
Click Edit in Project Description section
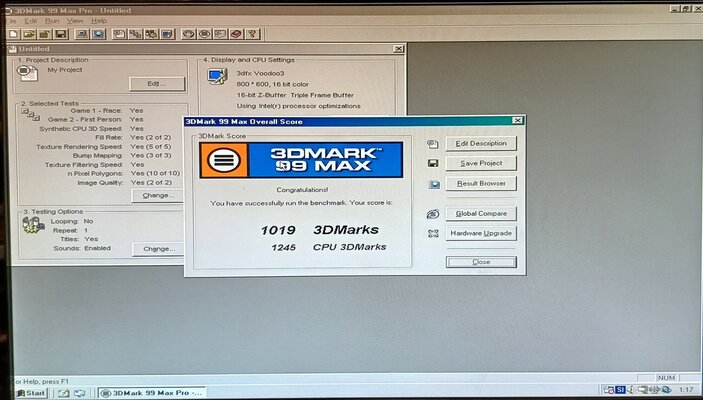(153, 83)
